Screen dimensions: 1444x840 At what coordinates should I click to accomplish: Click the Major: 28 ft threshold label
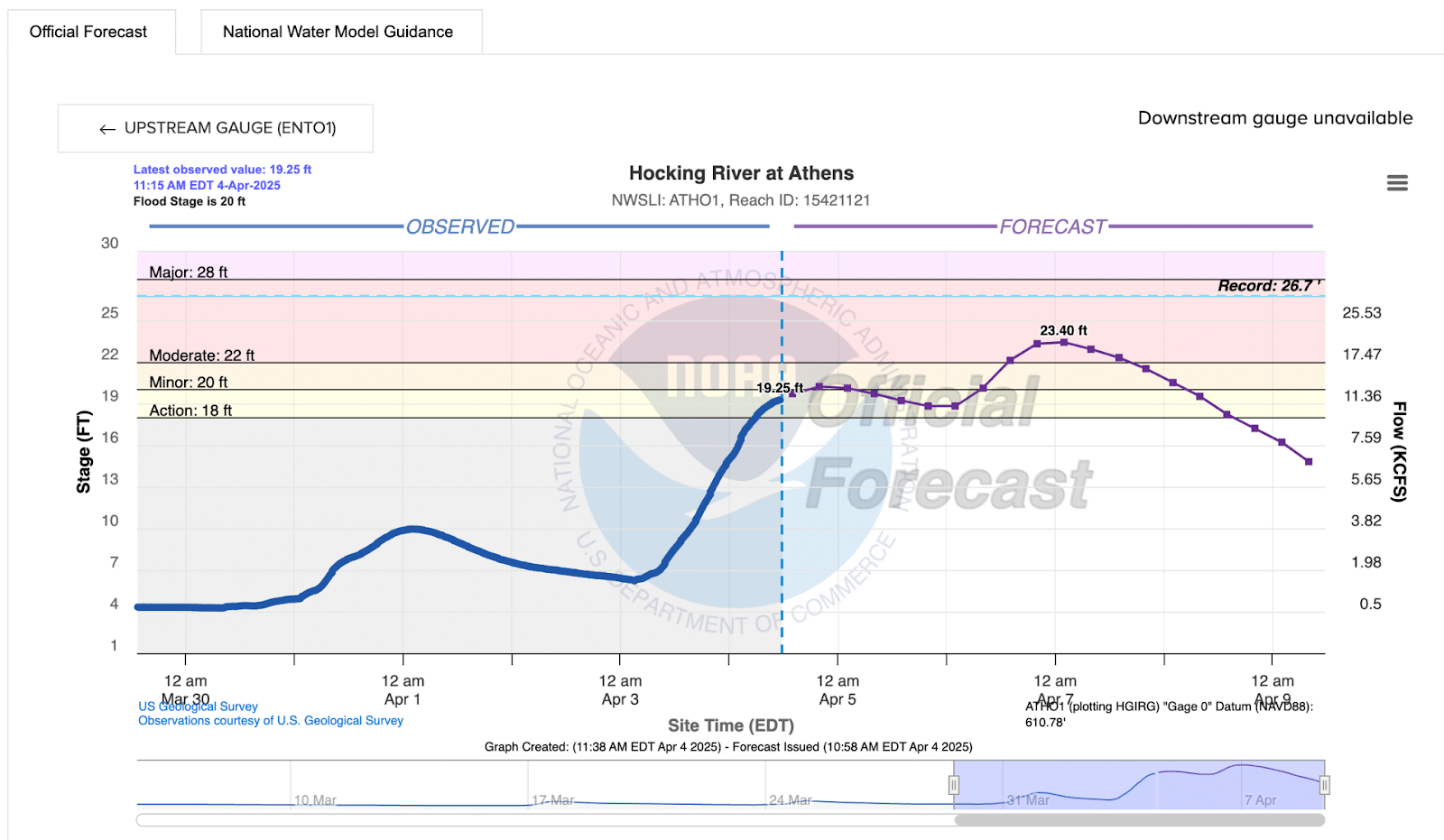pos(188,272)
